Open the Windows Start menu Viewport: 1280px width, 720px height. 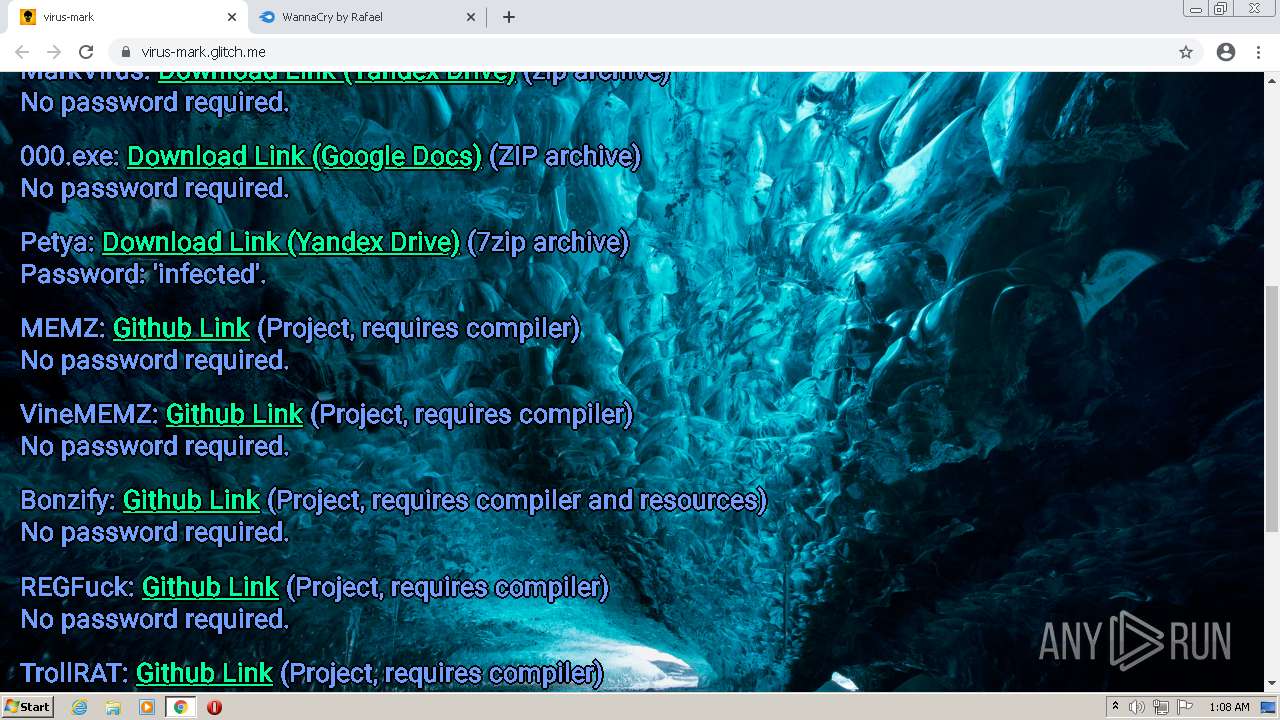coord(27,707)
